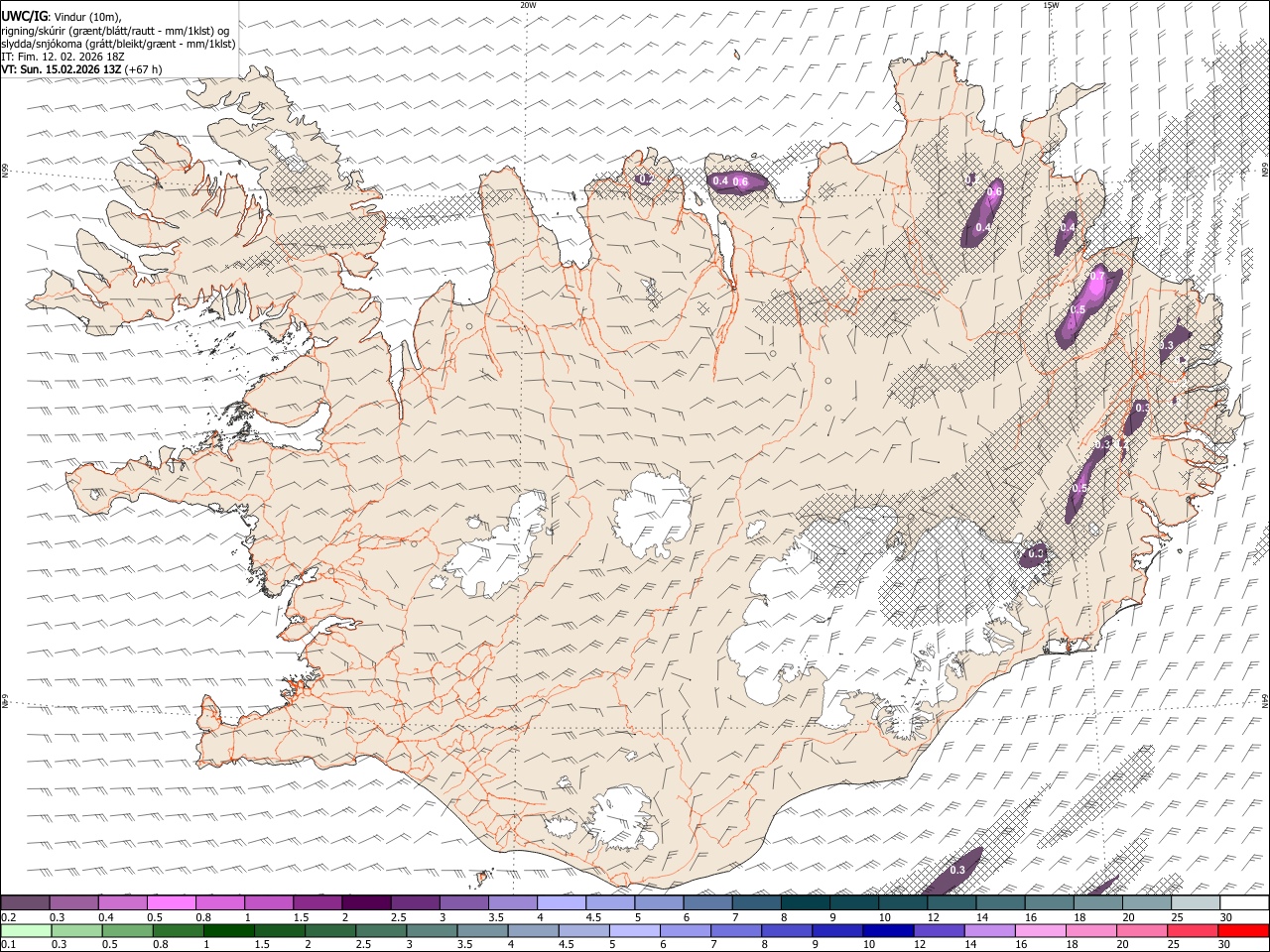1270x952 pixels.
Task: Pick the lower scale blue swatch starting at 8
Action: point(785,930)
